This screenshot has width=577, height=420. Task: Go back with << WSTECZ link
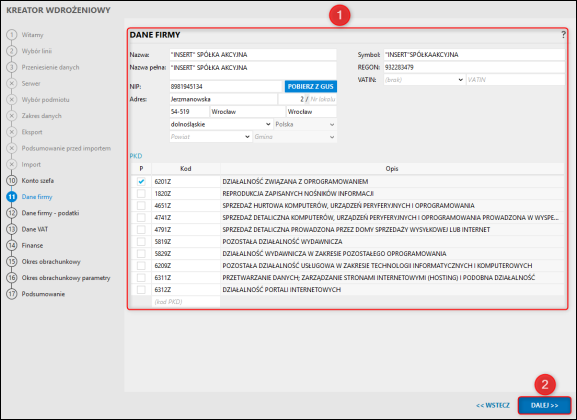pos(493,405)
